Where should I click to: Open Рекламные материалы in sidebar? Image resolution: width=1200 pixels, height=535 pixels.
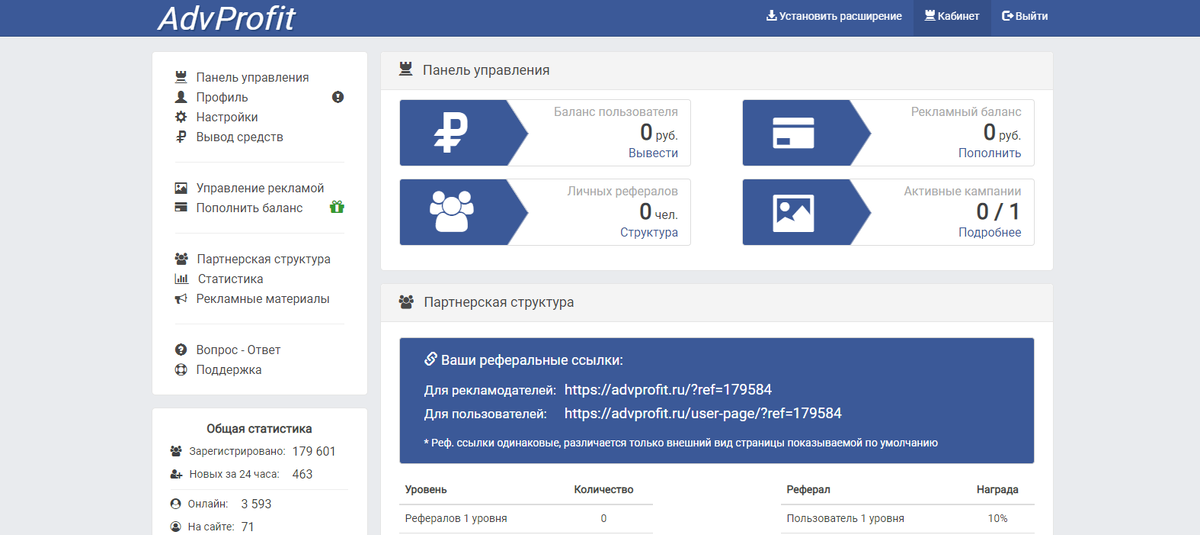(x=263, y=299)
